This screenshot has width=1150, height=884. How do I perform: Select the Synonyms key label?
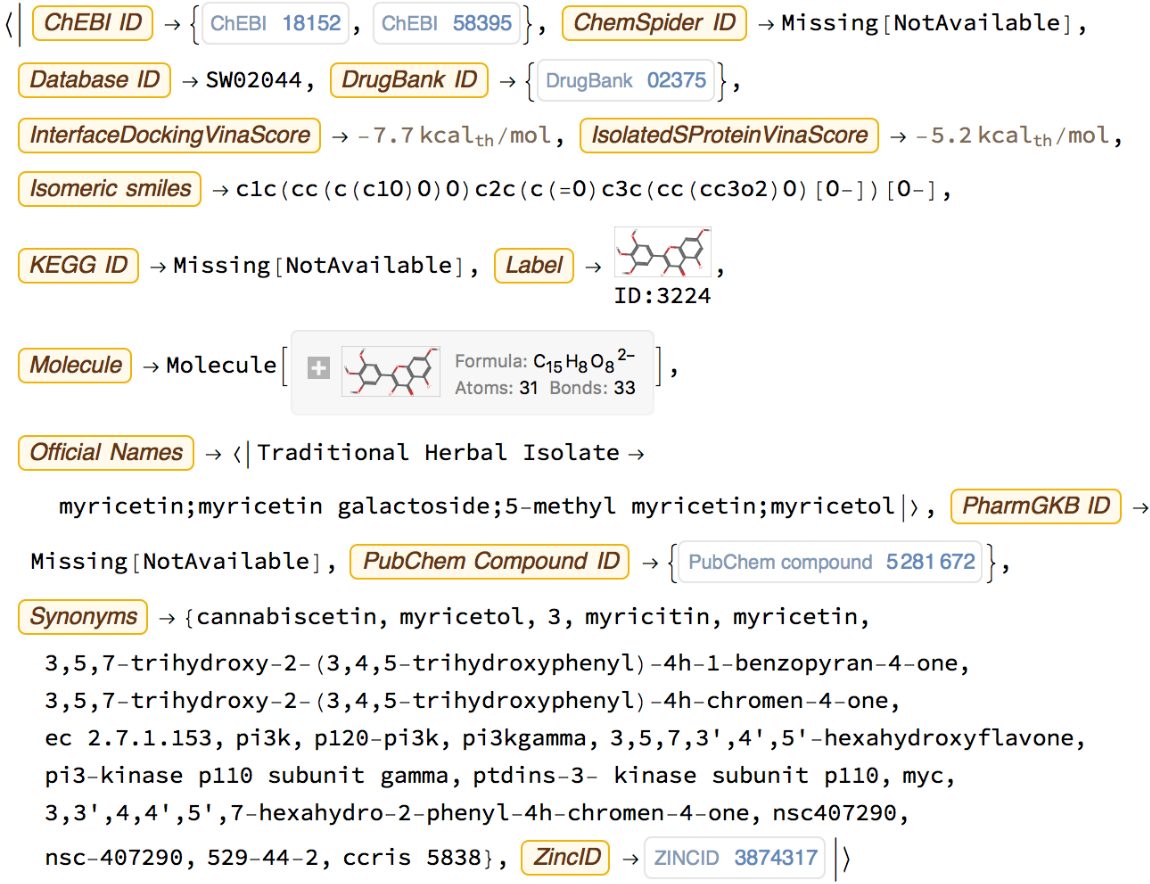83,616
